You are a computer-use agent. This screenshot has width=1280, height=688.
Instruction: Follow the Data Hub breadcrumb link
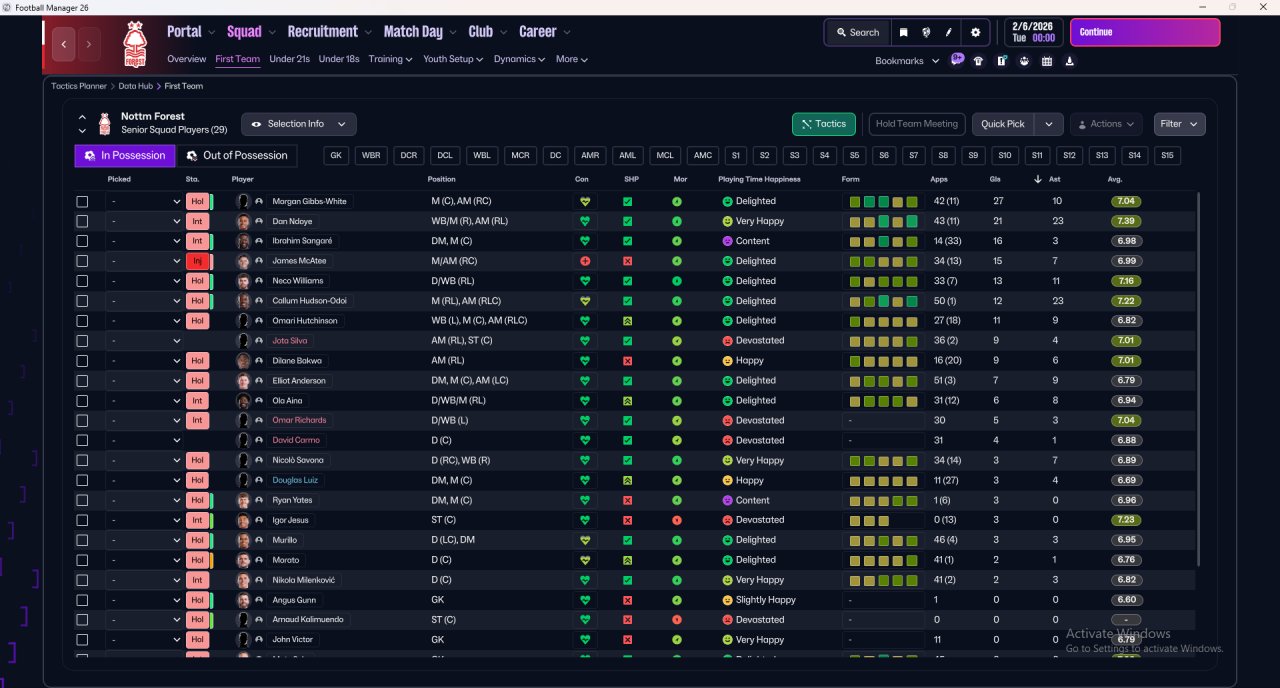point(134,86)
